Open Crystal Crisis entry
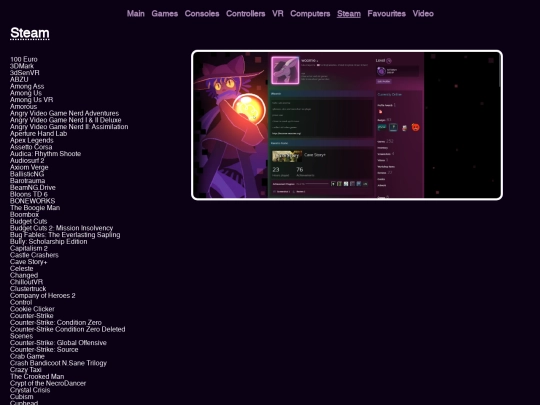Viewport: 540px width, 405px height. pos(30,390)
